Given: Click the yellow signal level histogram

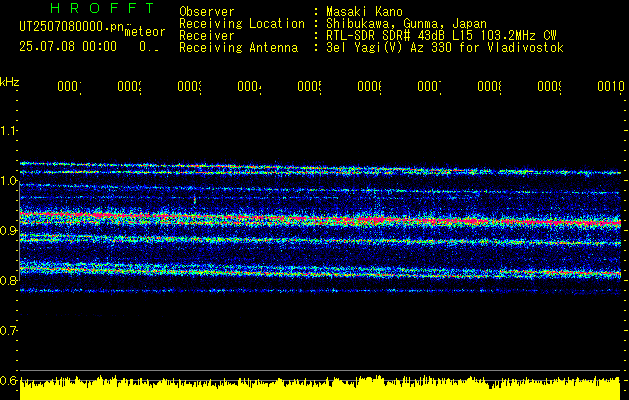Looking at the screenshot, I should coord(320,388).
